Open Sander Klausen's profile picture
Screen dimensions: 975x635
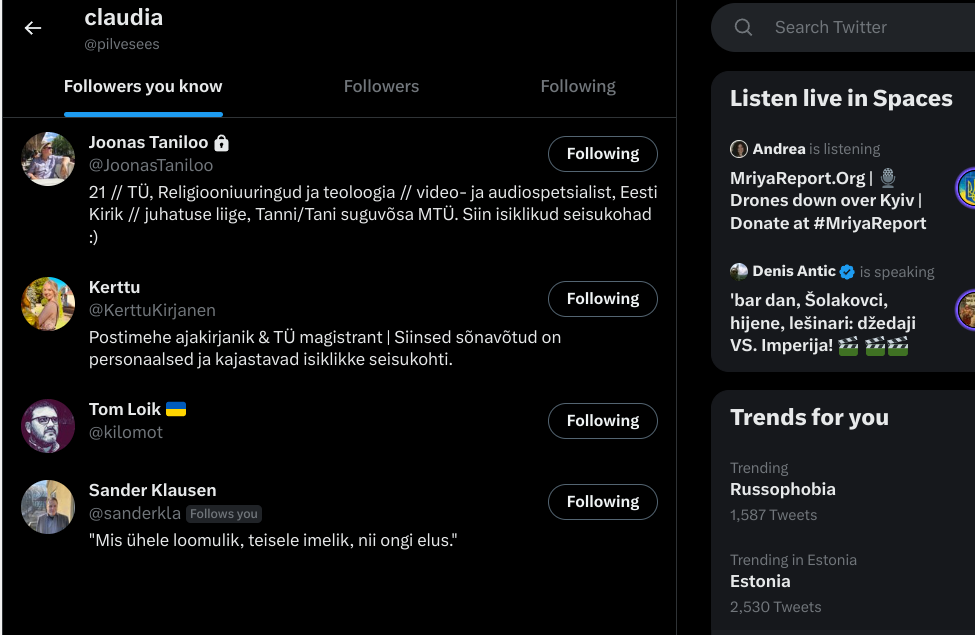click(48, 507)
